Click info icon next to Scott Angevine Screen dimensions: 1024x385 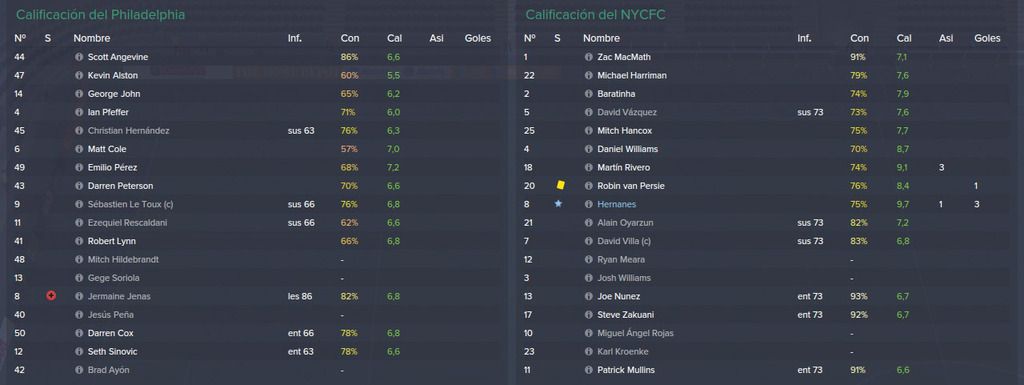[x=79, y=57]
